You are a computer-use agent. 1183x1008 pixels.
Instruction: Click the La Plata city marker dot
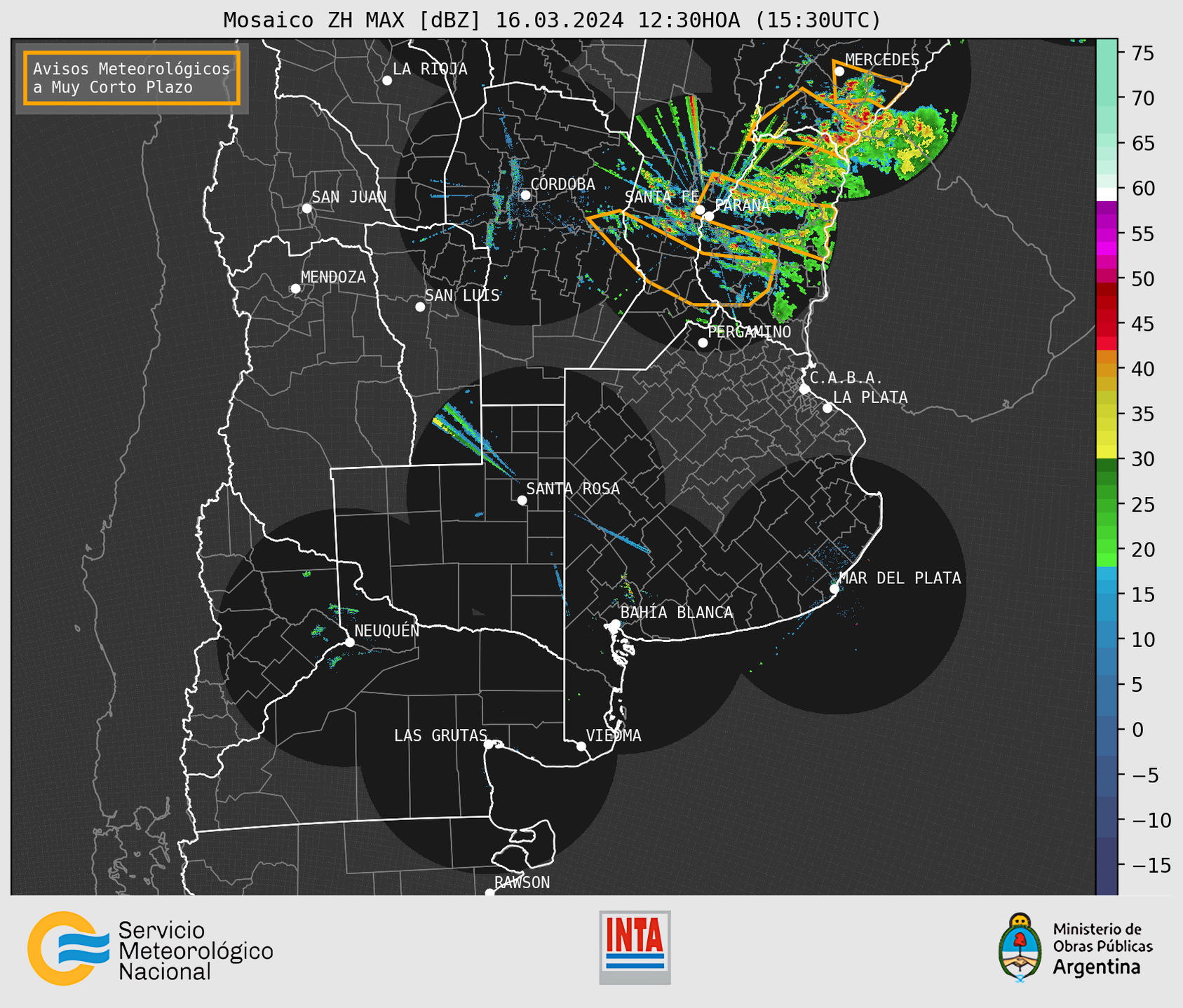[x=827, y=408]
